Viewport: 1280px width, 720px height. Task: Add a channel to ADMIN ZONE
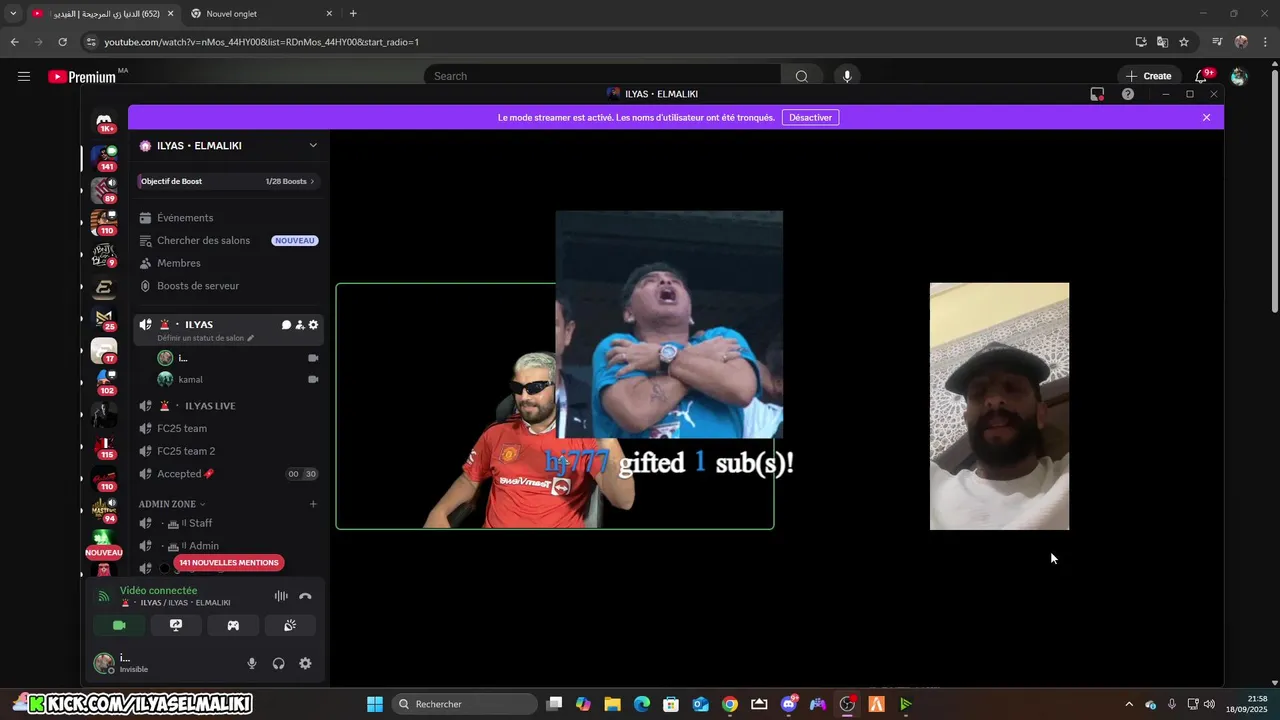[313, 504]
